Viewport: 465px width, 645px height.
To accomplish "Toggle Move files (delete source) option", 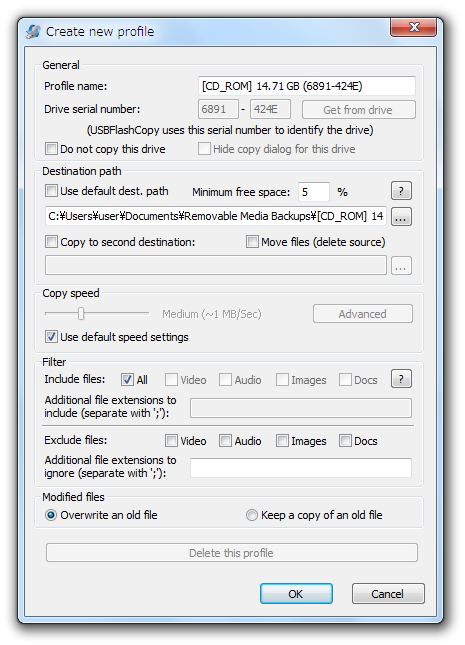I will [252, 241].
